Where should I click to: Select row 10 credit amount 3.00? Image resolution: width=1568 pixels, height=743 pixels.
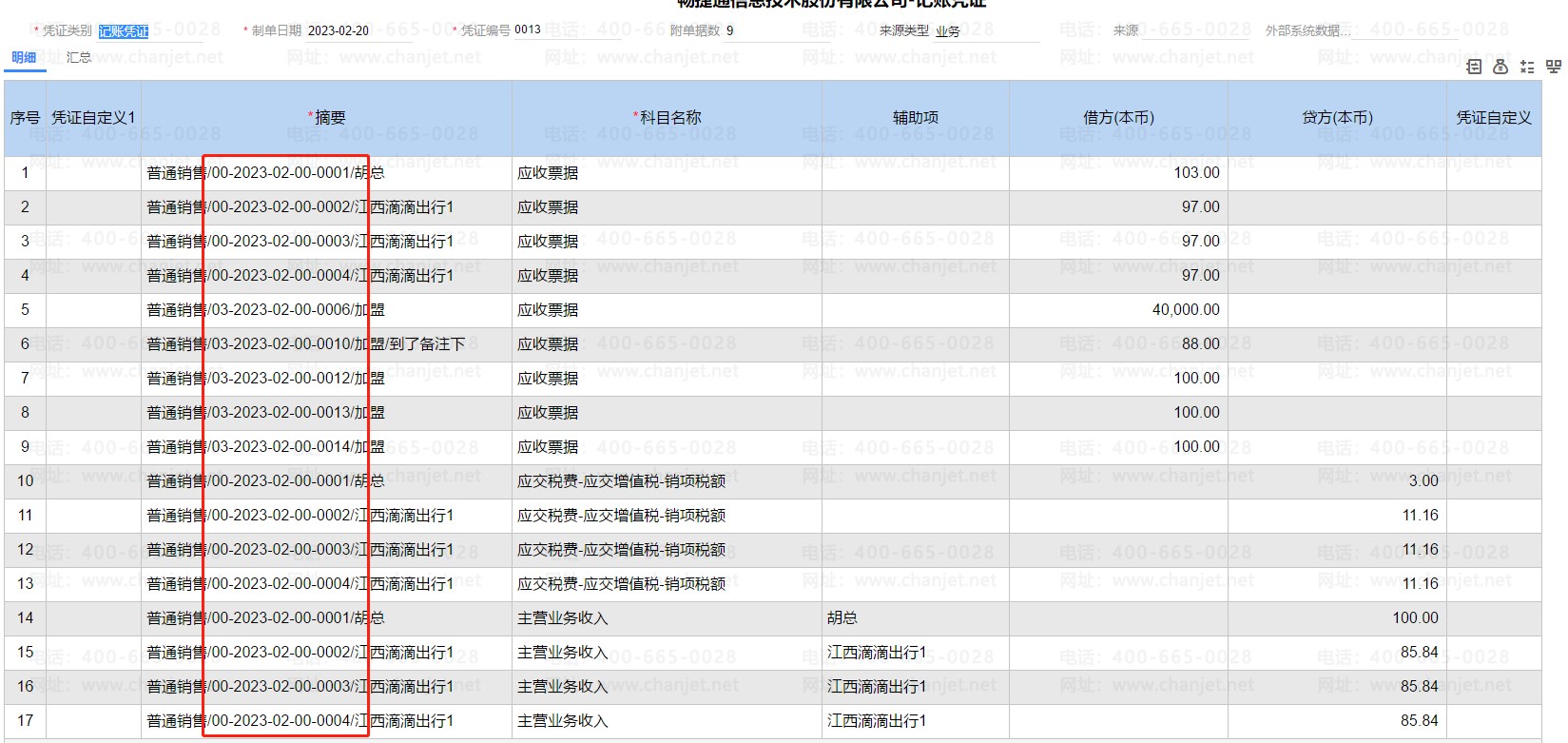coord(1423,481)
